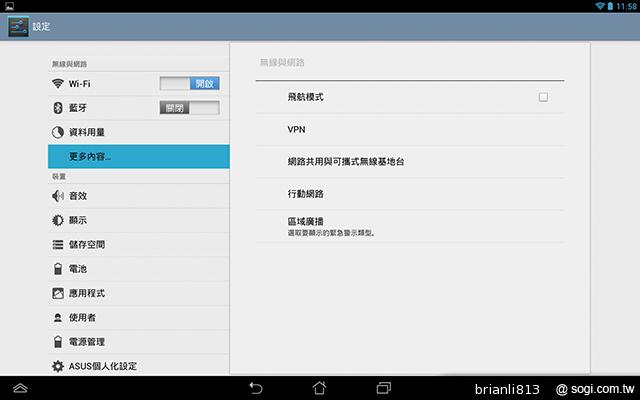Open the 電池 battery entry
The image size is (640, 400).
[139, 269]
